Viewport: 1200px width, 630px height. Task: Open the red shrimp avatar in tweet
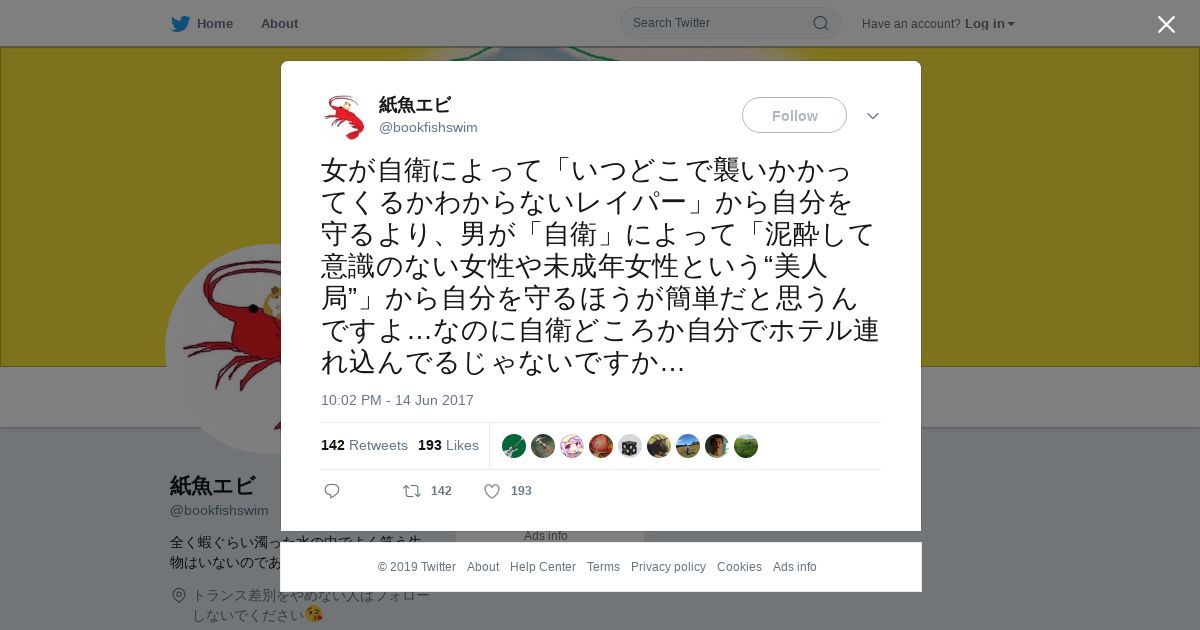(344, 117)
